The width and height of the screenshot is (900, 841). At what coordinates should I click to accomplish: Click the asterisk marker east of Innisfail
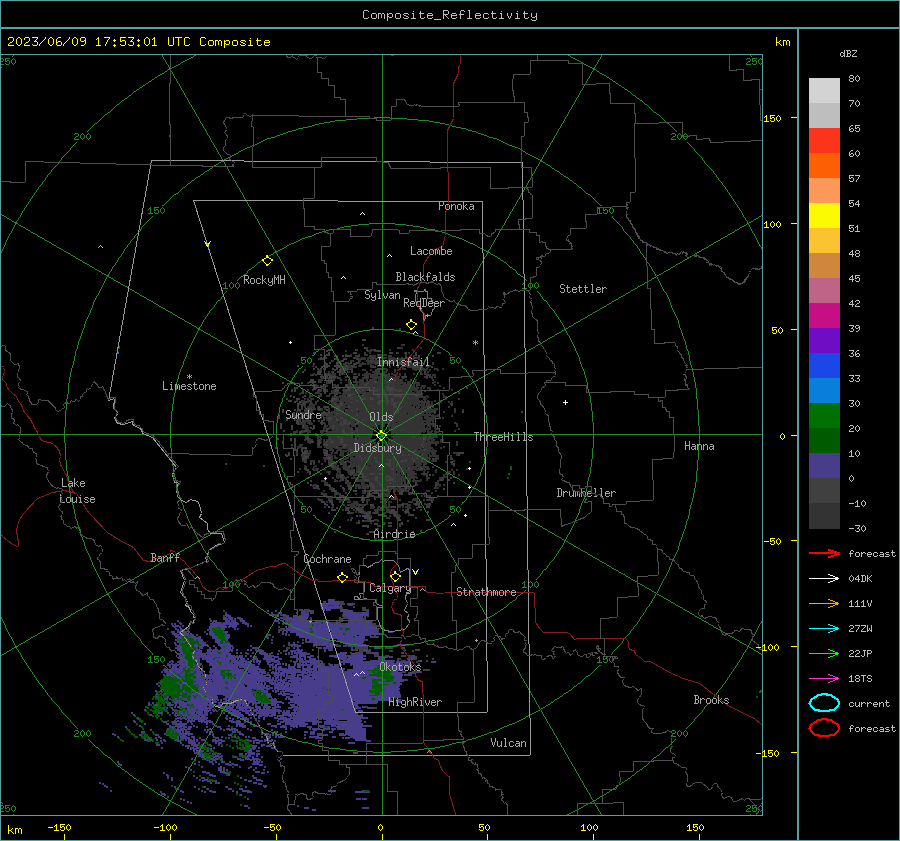(475, 343)
